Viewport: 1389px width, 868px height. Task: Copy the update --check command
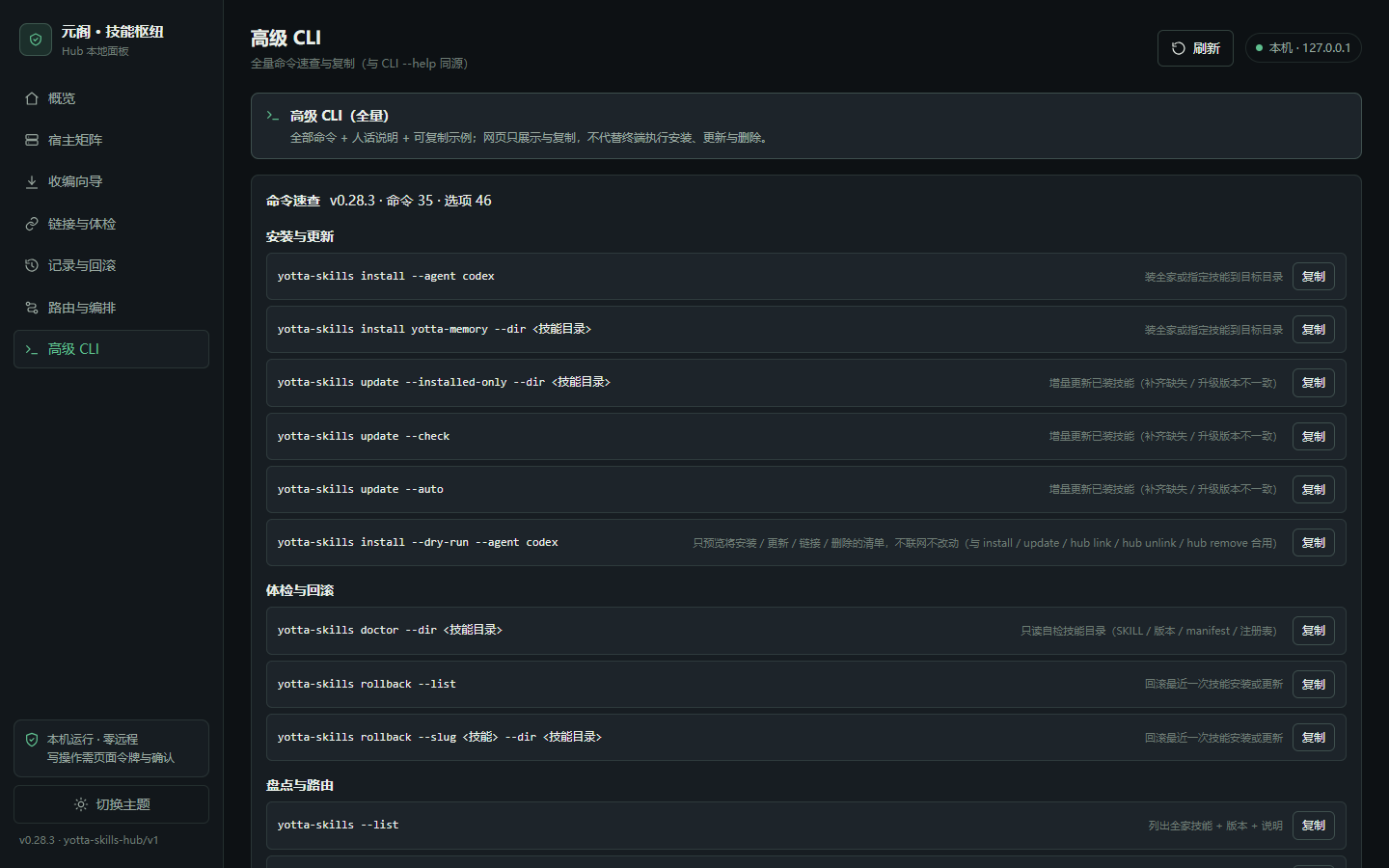click(x=1314, y=437)
